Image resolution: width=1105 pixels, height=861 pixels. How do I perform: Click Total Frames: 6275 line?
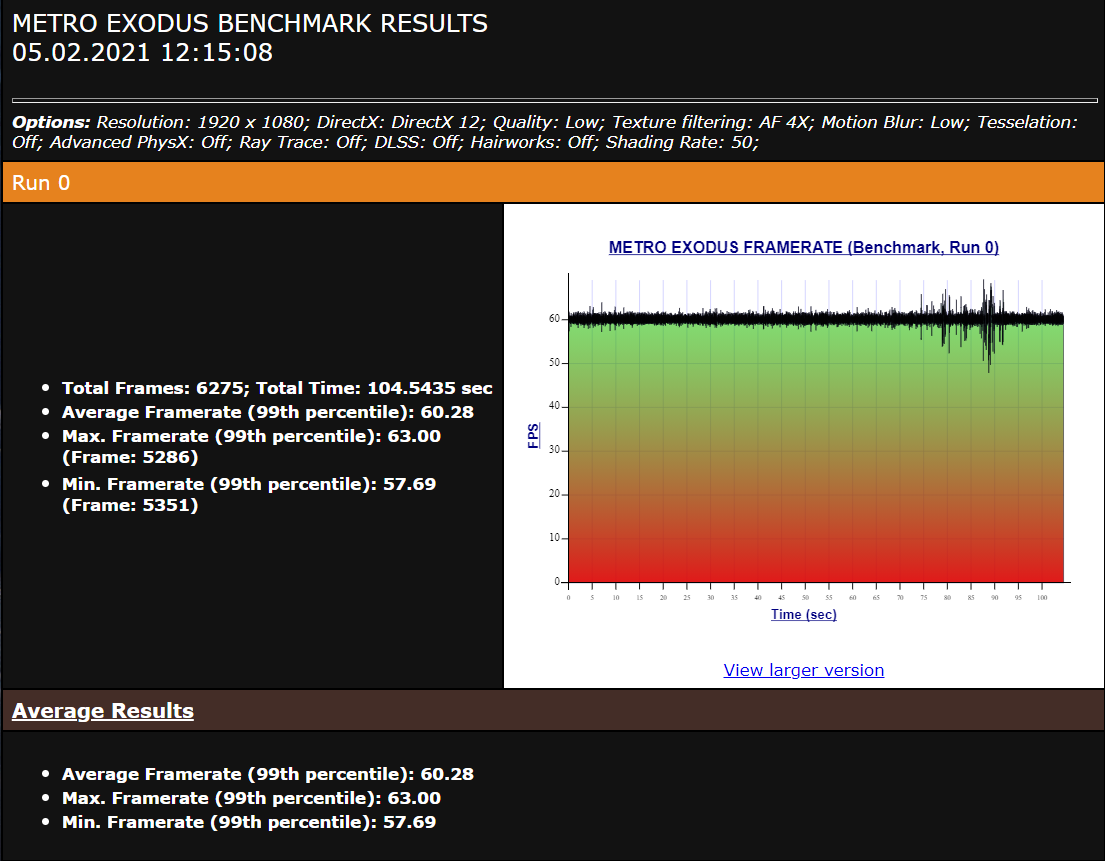click(277, 388)
